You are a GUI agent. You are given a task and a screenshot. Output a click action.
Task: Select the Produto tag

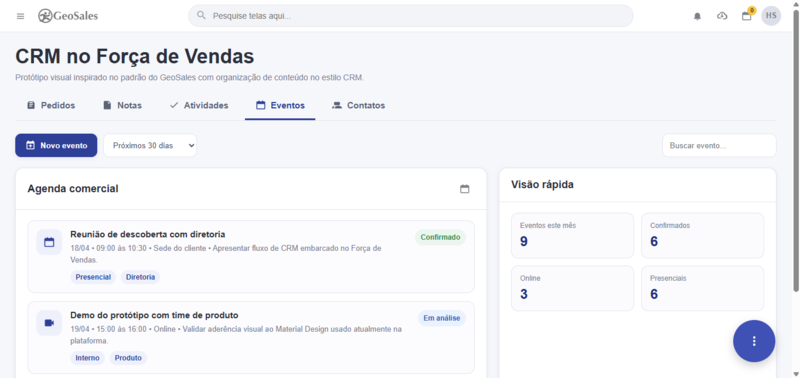click(128, 358)
